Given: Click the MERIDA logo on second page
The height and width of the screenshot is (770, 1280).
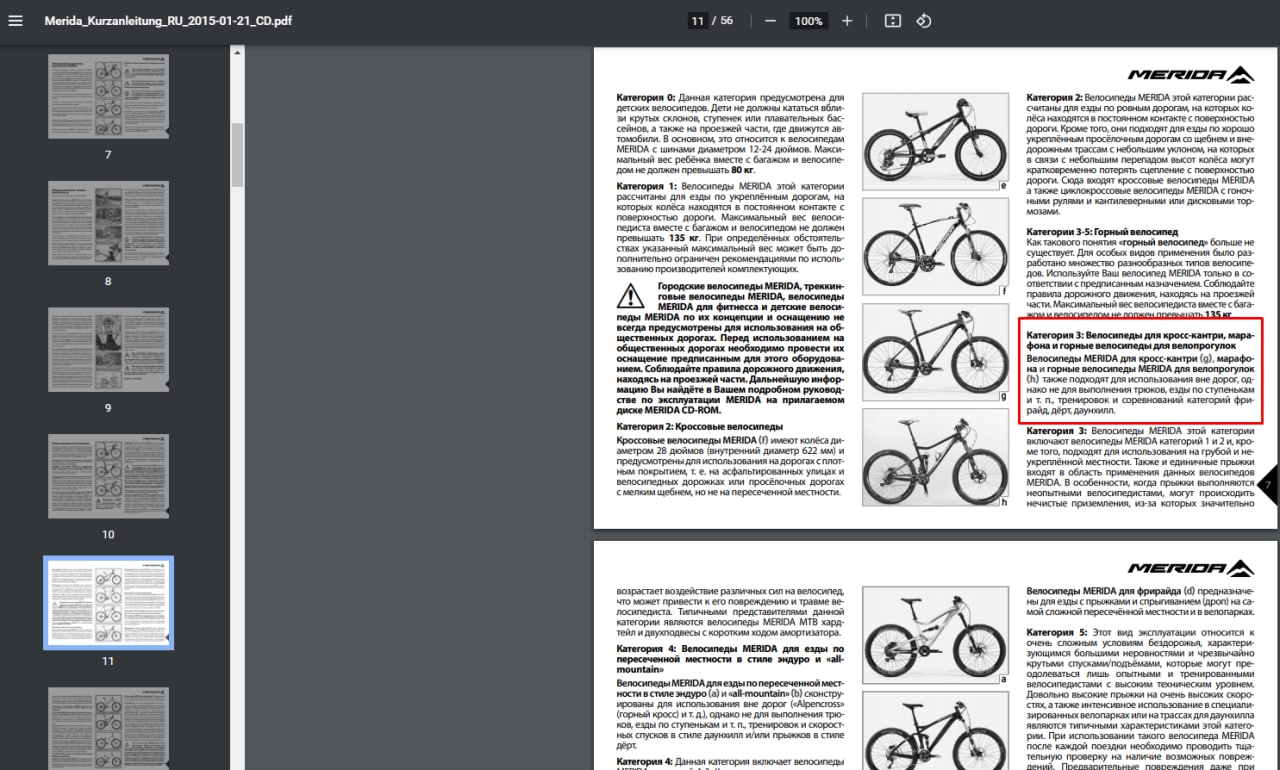Looking at the screenshot, I should pos(1191,569).
